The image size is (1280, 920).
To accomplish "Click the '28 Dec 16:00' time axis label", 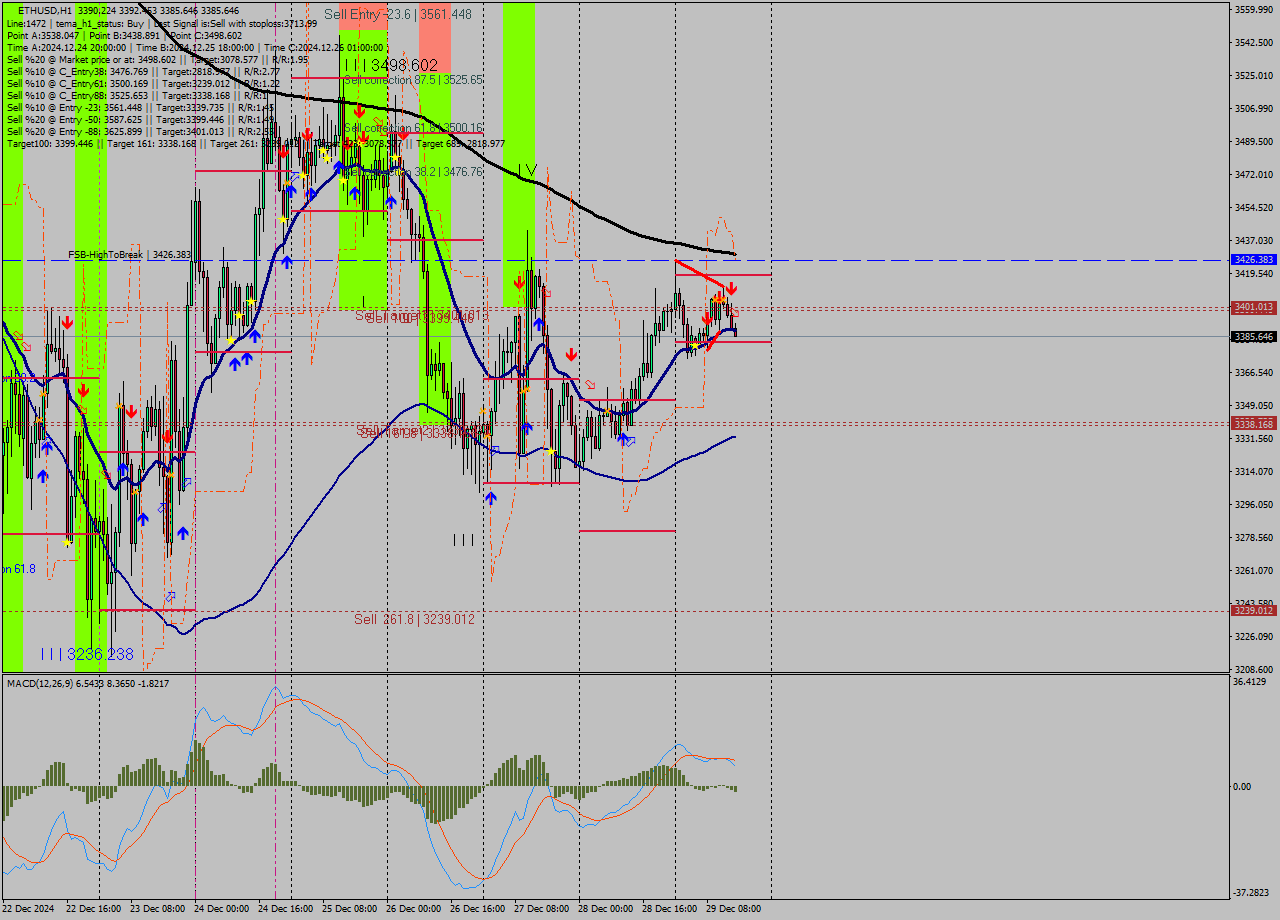I will click(x=669, y=909).
